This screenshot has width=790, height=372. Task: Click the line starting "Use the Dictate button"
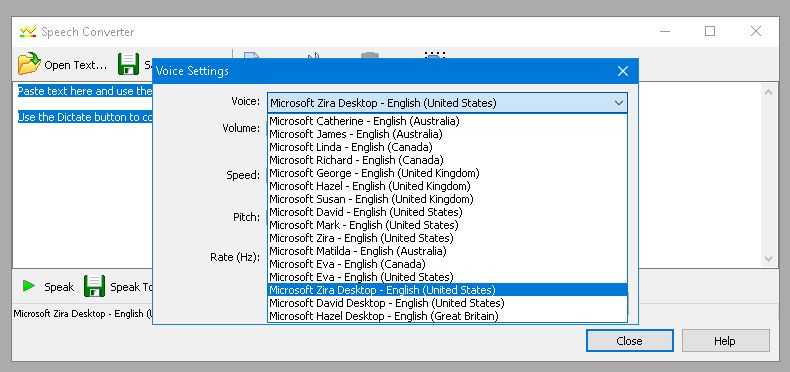[85, 117]
